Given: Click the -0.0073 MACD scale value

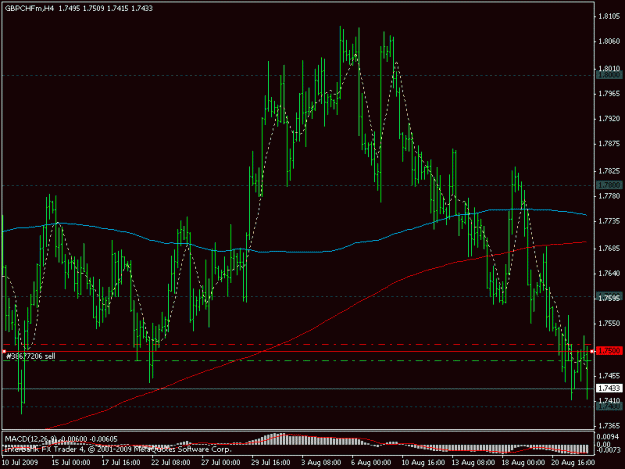Looking at the screenshot, I should pyautogui.click(x=609, y=450).
